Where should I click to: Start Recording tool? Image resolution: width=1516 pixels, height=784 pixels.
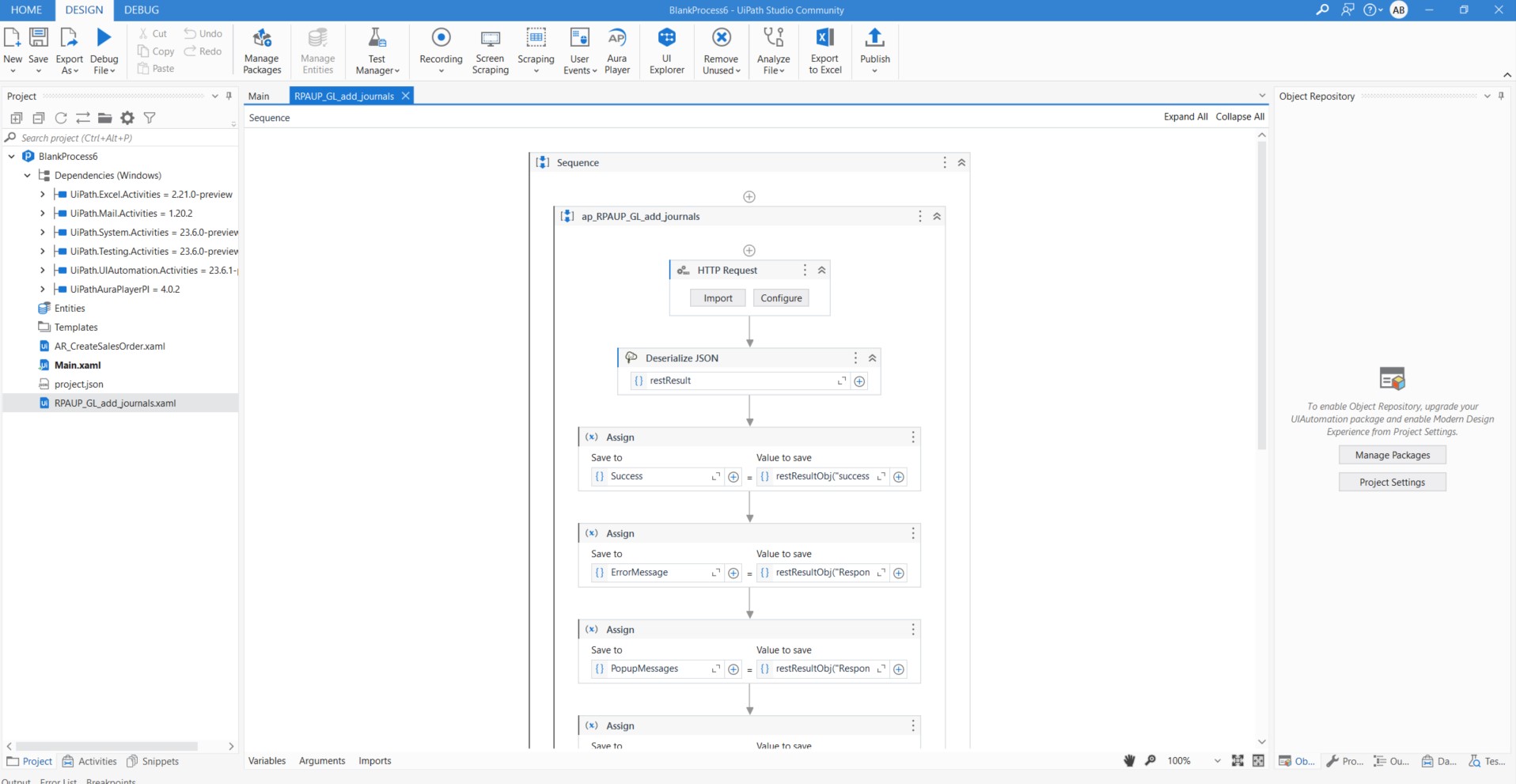pyautogui.click(x=441, y=51)
